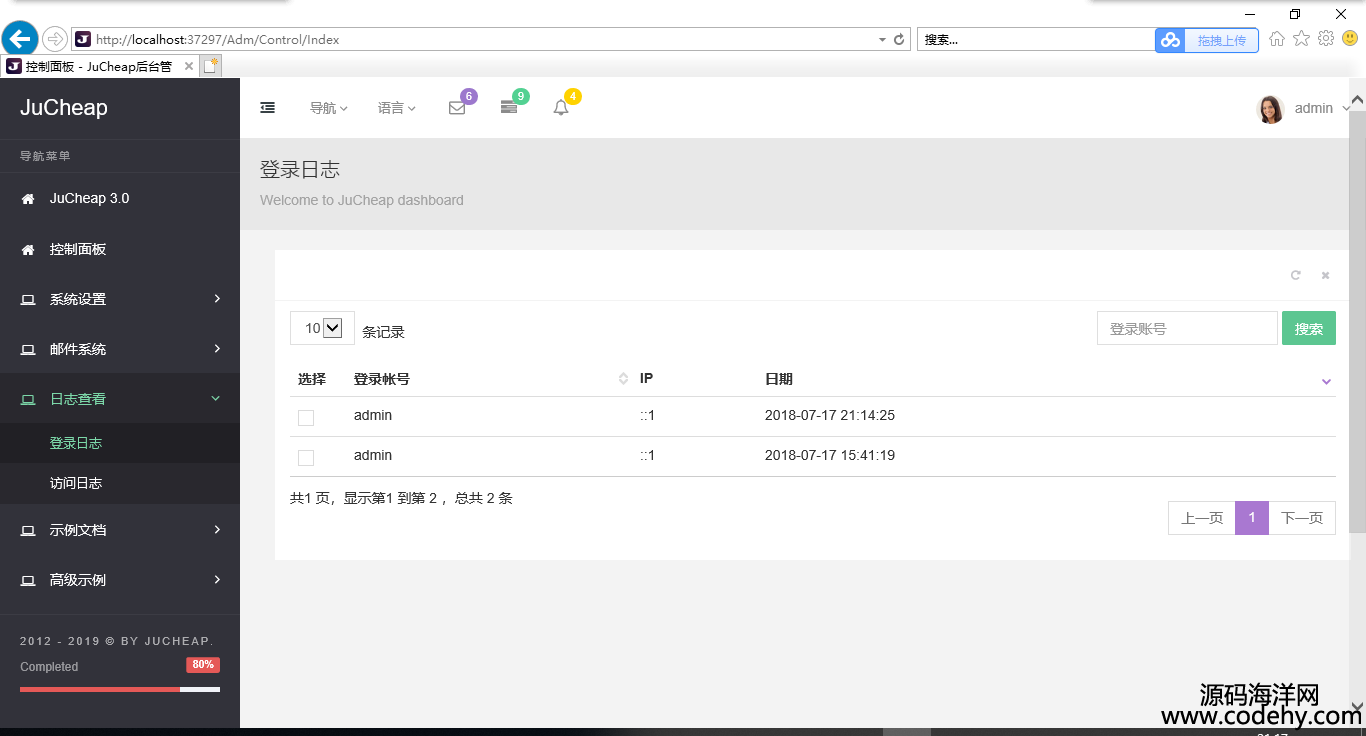Image resolution: width=1366 pixels, height=736 pixels.
Task: Click the browser back arrow button
Action: [x=20, y=39]
